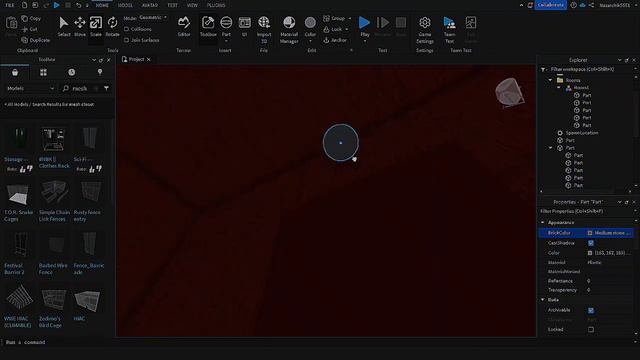Click the Color property swatch
The width and height of the screenshot is (640, 360).
point(590,253)
